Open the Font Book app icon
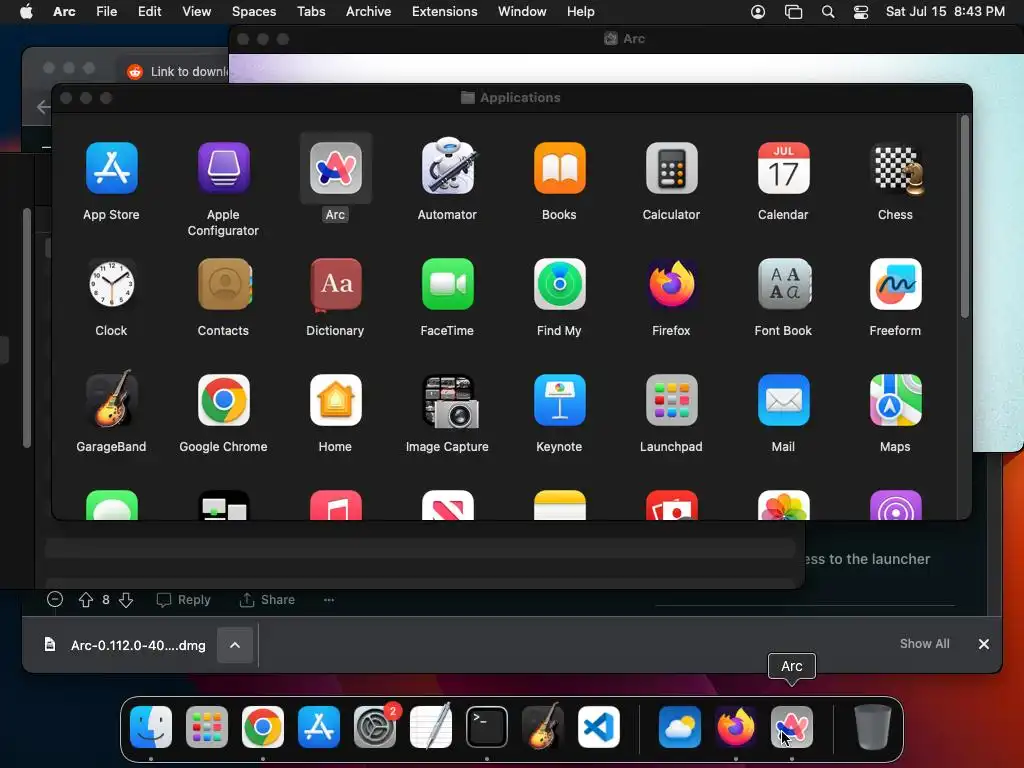Image resolution: width=1024 pixels, height=768 pixels. pos(784,284)
